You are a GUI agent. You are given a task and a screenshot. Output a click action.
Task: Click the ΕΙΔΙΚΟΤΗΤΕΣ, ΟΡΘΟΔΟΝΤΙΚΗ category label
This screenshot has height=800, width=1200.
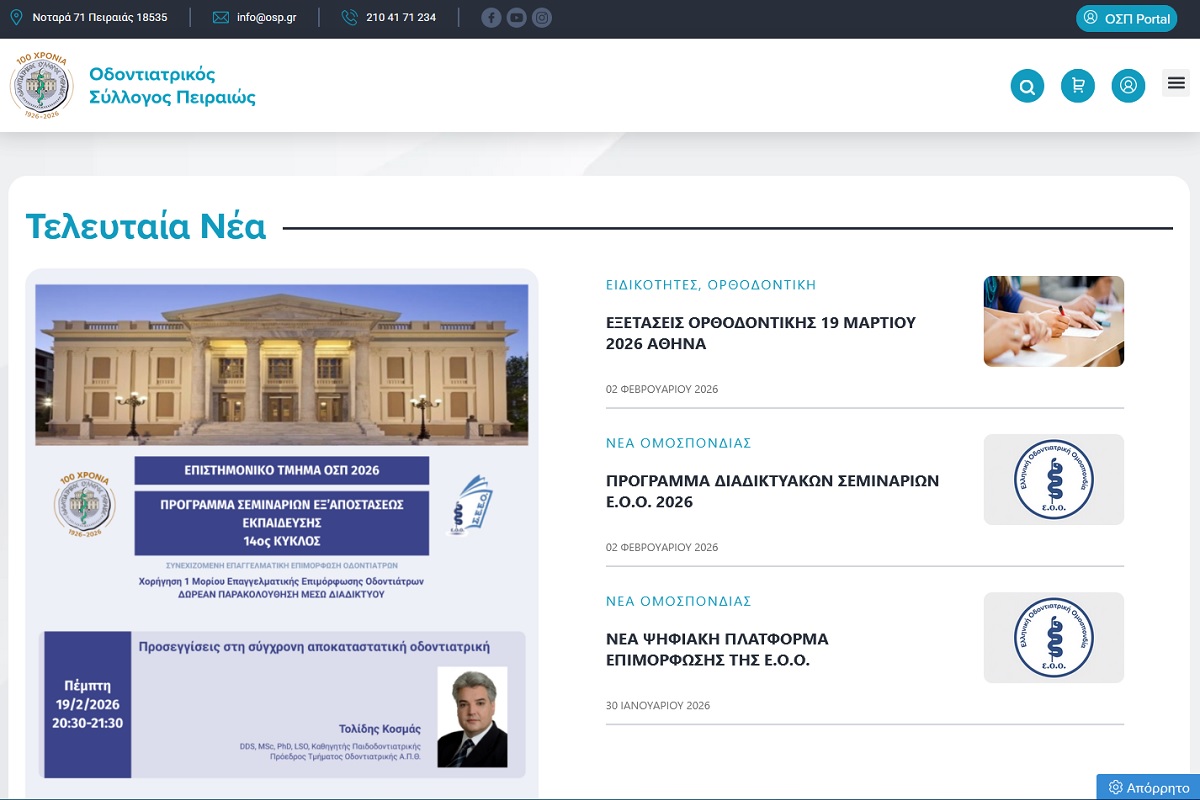(x=710, y=284)
